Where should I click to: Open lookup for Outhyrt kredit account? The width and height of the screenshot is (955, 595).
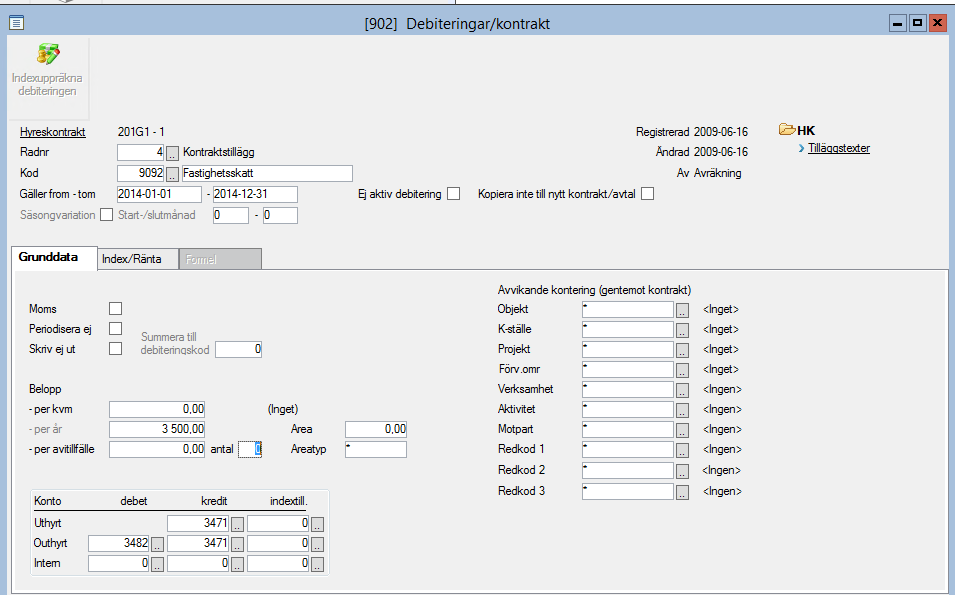[x=238, y=544]
